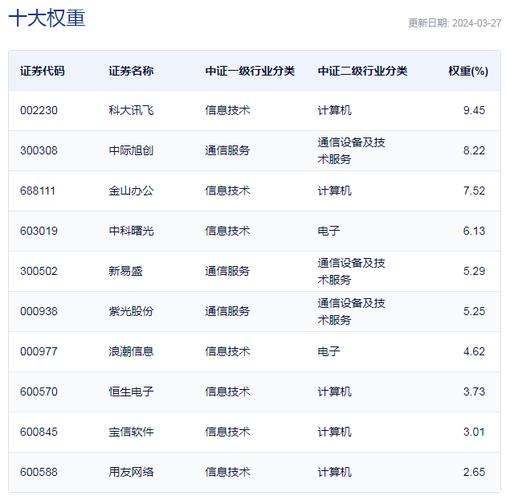
Task: Click the 证券名称 column header
Action: [x=131, y=71]
